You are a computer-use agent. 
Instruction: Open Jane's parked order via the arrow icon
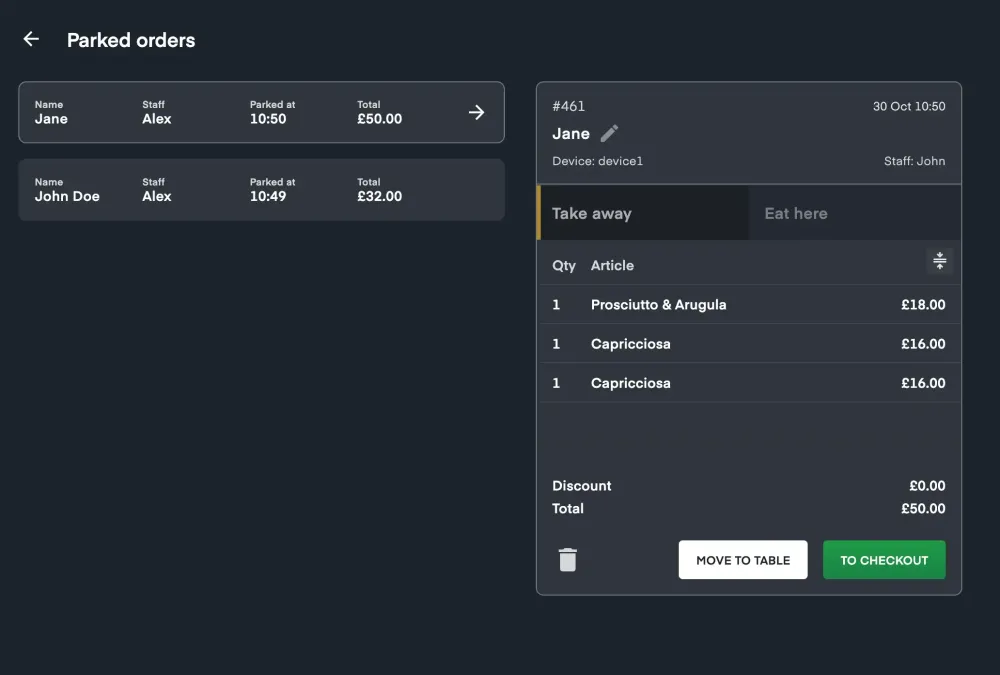[x=477, y=112]
